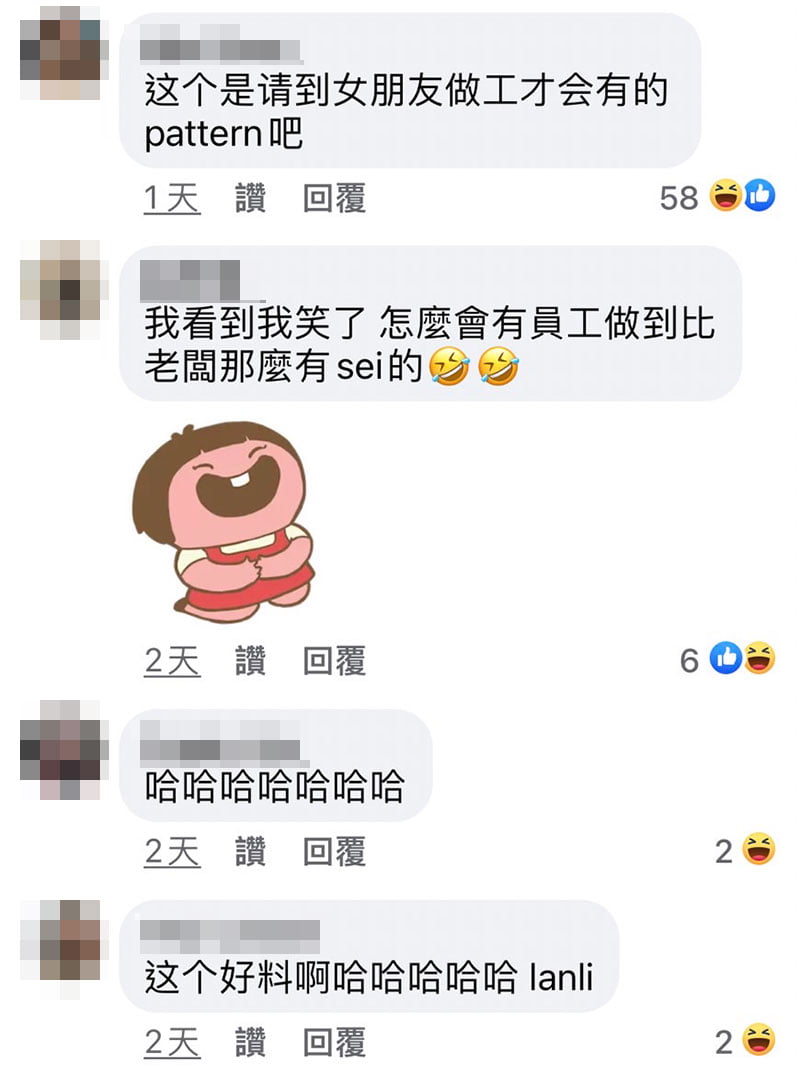Click the haha reaction icon on the 哈哈哈哈哈哈哈 comment
Screen dimensions: 800x1075
759,849
